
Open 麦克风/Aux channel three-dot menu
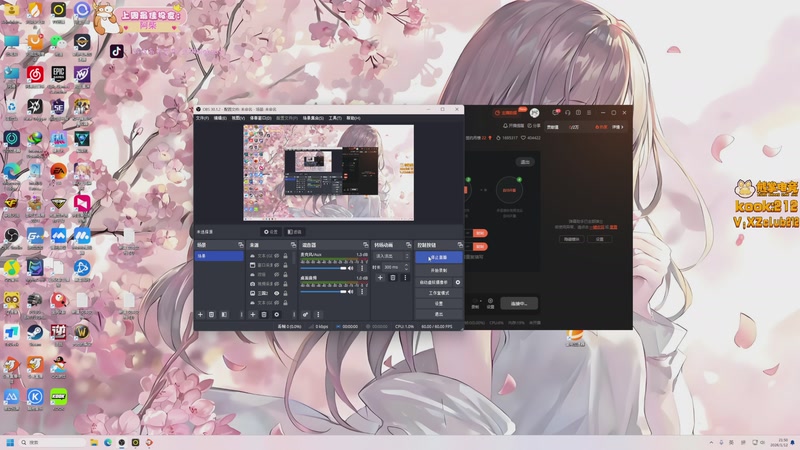click(362, 268)
